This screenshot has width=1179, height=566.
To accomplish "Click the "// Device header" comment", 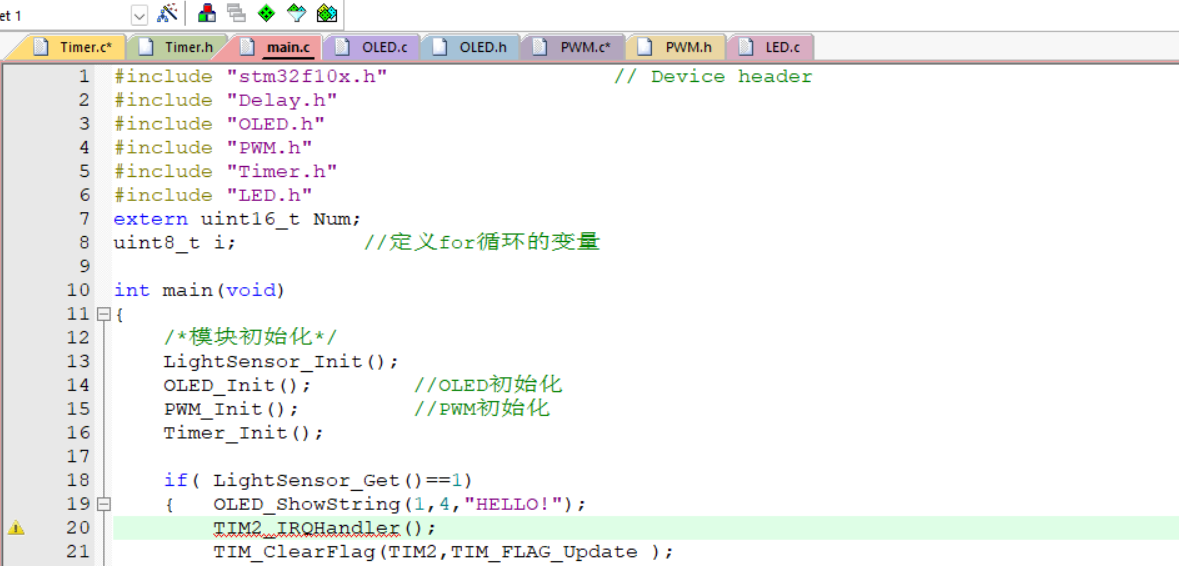I will [x=713, y=77].
